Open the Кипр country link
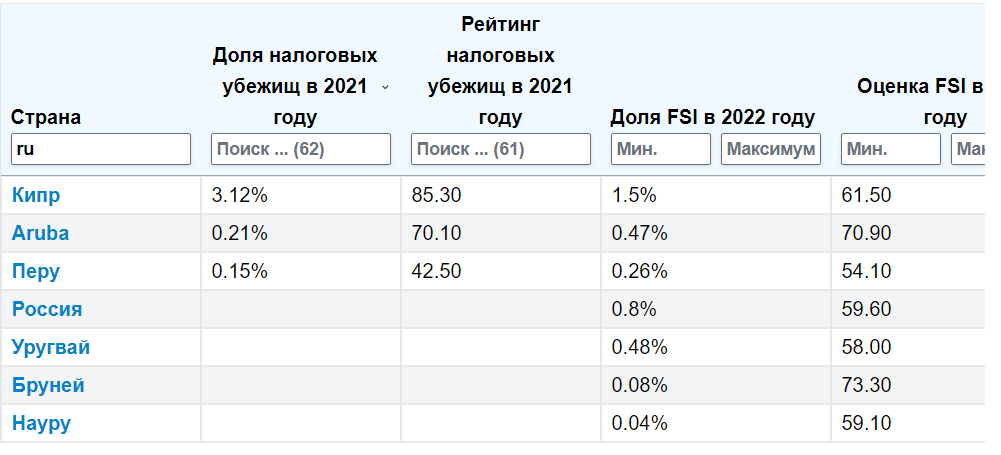1001x455 pixels. (x=36, y=195)
